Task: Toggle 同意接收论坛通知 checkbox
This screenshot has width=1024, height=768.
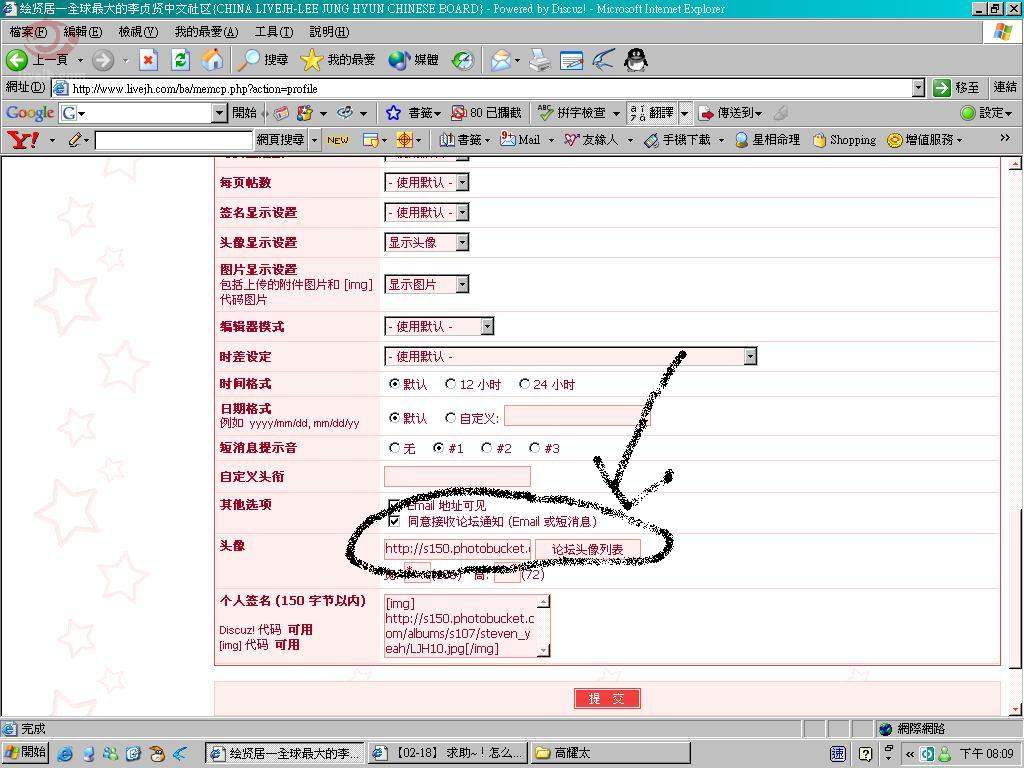Action: (x=394, y=521)
